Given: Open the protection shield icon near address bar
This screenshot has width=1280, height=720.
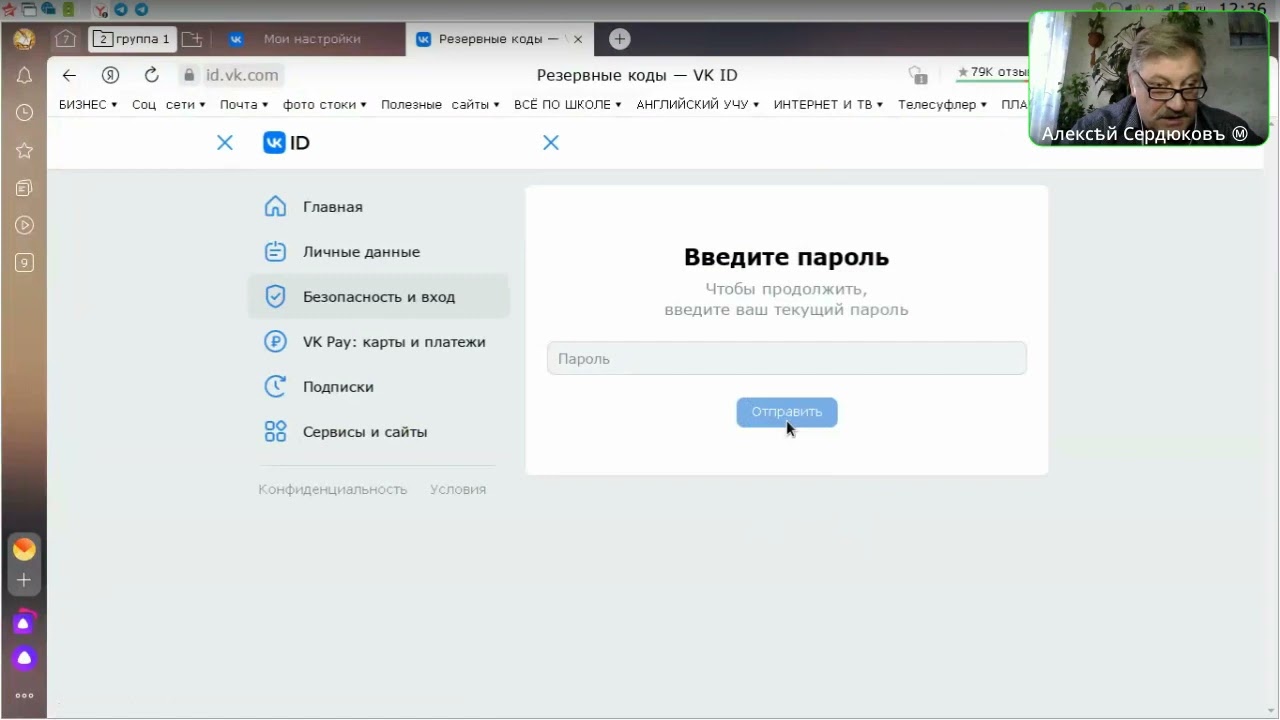Looking at the screenshot, I should tap(917, 75).
